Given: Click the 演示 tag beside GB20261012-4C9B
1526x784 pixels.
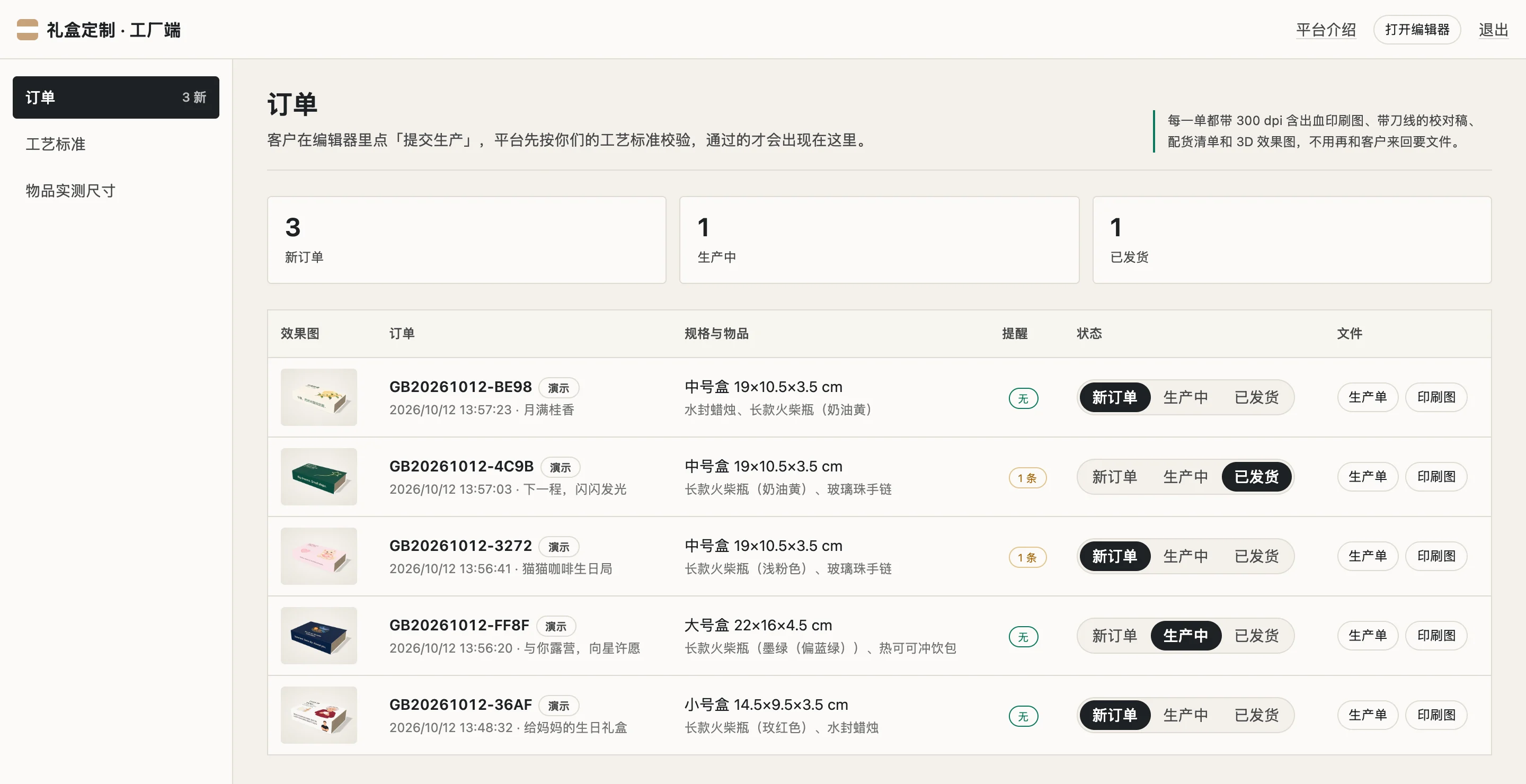Looking at the screenshot, I should [x=560, y=467].
